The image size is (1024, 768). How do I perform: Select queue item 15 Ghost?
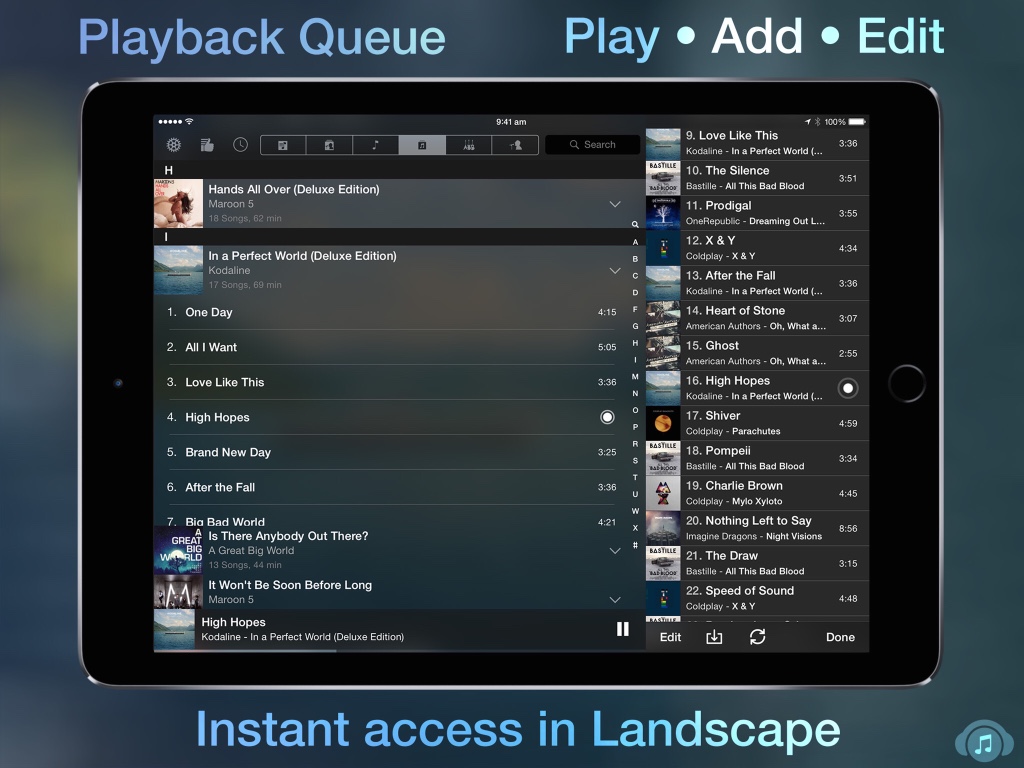click(758, 353)
